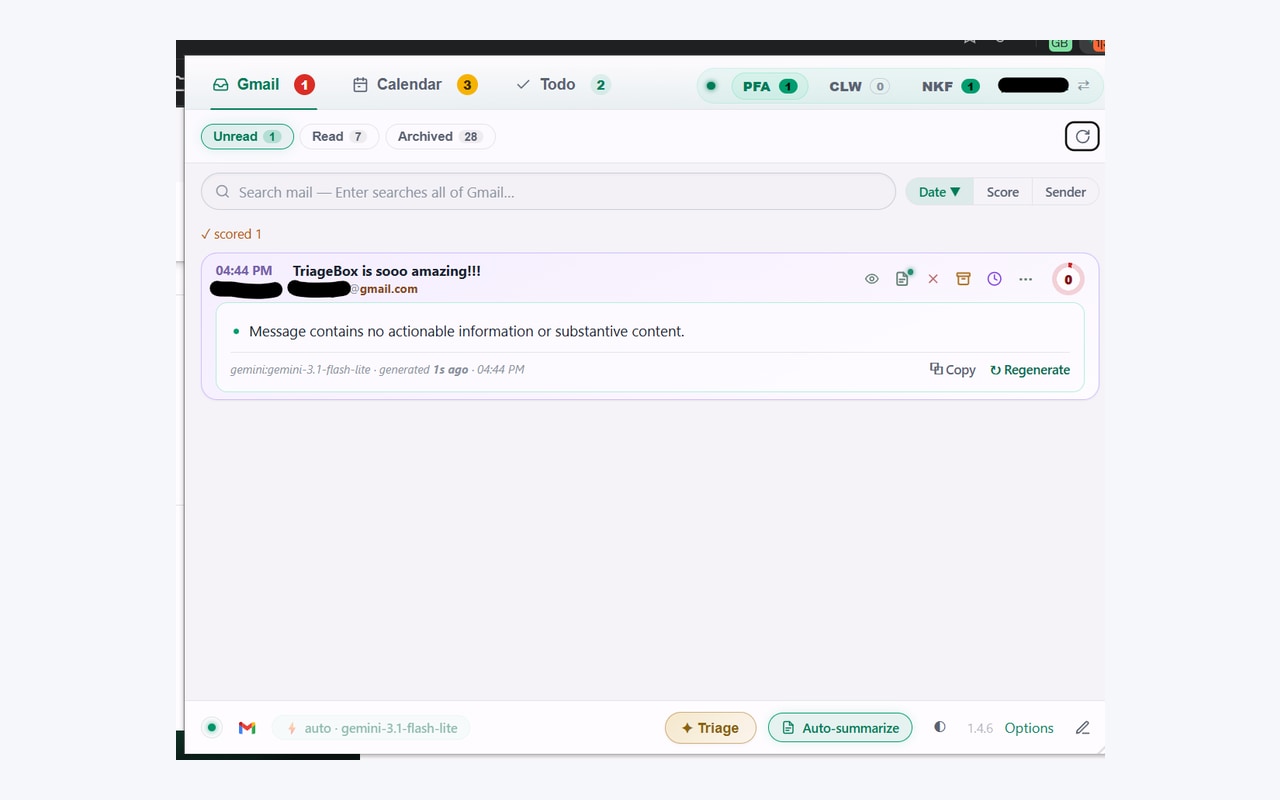Regenerate the email summary
Screen dimensions: 1280x800
[x=1030, y=370]
